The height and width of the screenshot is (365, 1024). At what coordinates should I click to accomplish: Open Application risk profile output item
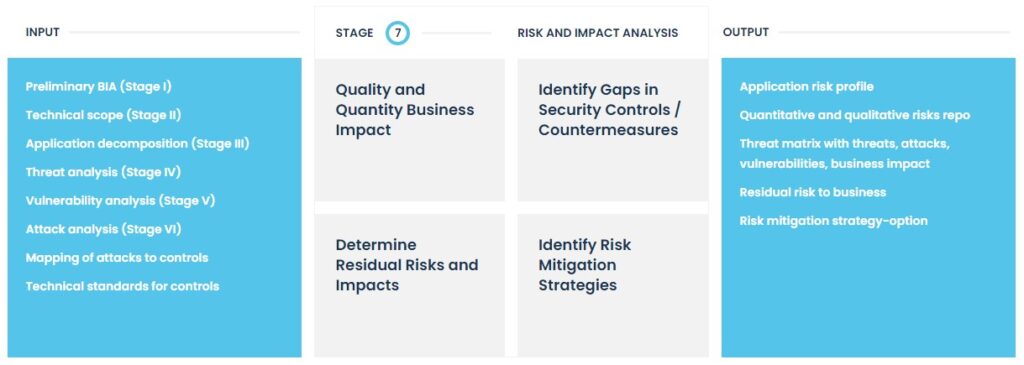click(807, 87)
